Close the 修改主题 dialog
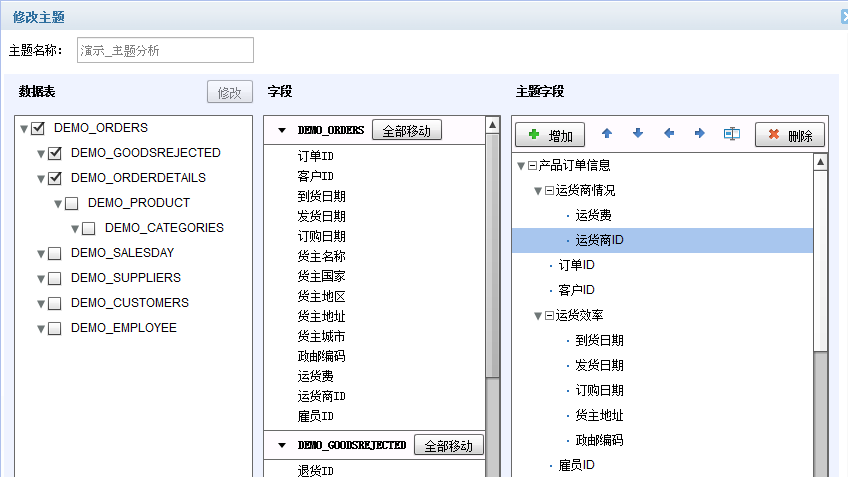 (x=844, y=17)
